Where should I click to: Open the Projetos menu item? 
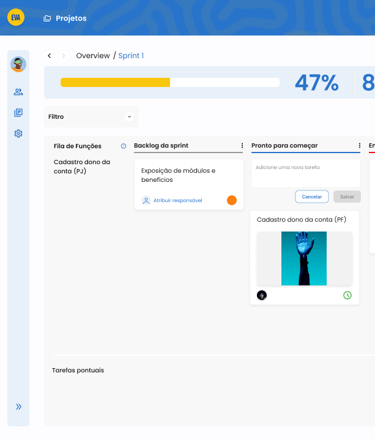tap(65, 18)
